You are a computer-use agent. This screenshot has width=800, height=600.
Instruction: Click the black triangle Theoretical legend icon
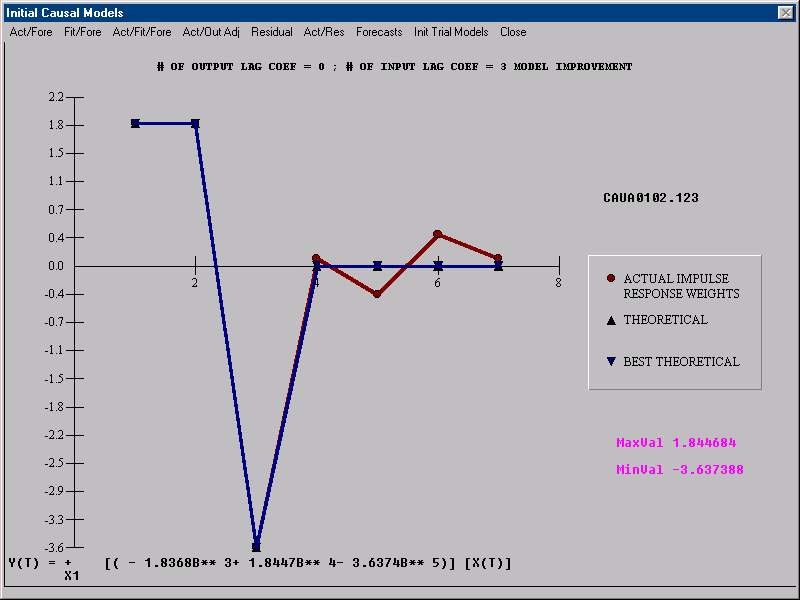point(610,320)
